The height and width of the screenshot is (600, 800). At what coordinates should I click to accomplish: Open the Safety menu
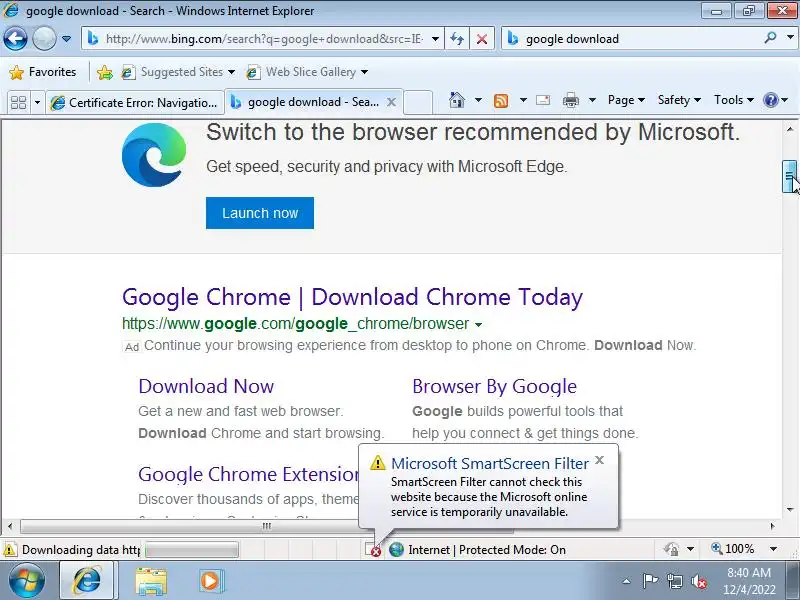click(679, 100)
